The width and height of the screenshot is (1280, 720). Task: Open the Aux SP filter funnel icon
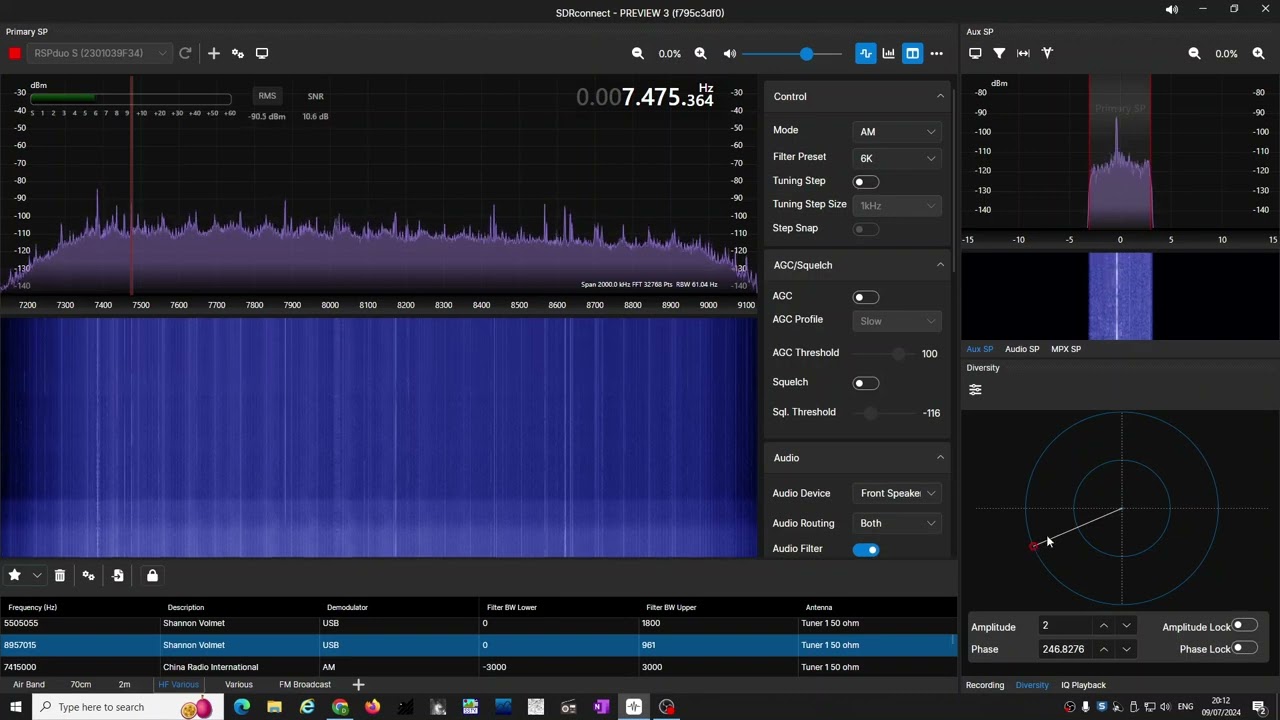tap(999, 53)
